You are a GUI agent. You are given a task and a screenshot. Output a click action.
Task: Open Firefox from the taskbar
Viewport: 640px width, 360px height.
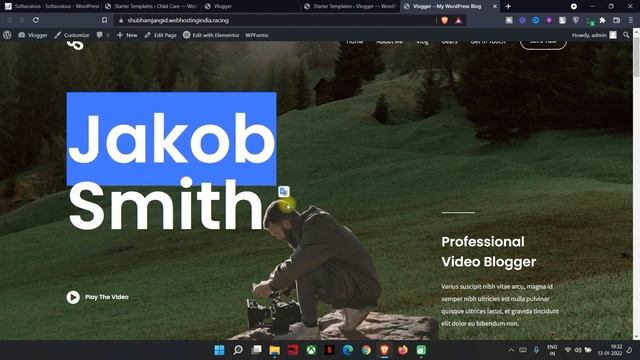[x=403, y=350]
